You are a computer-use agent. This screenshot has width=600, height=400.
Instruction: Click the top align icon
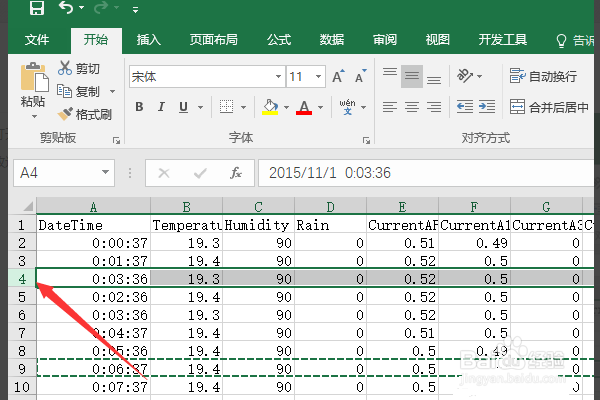(390, 72)
